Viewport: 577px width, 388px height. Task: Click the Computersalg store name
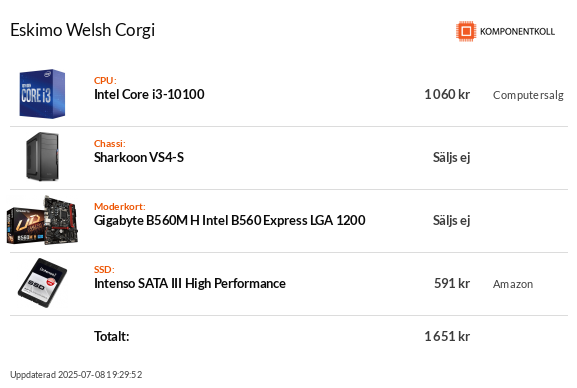pos(528,95)
